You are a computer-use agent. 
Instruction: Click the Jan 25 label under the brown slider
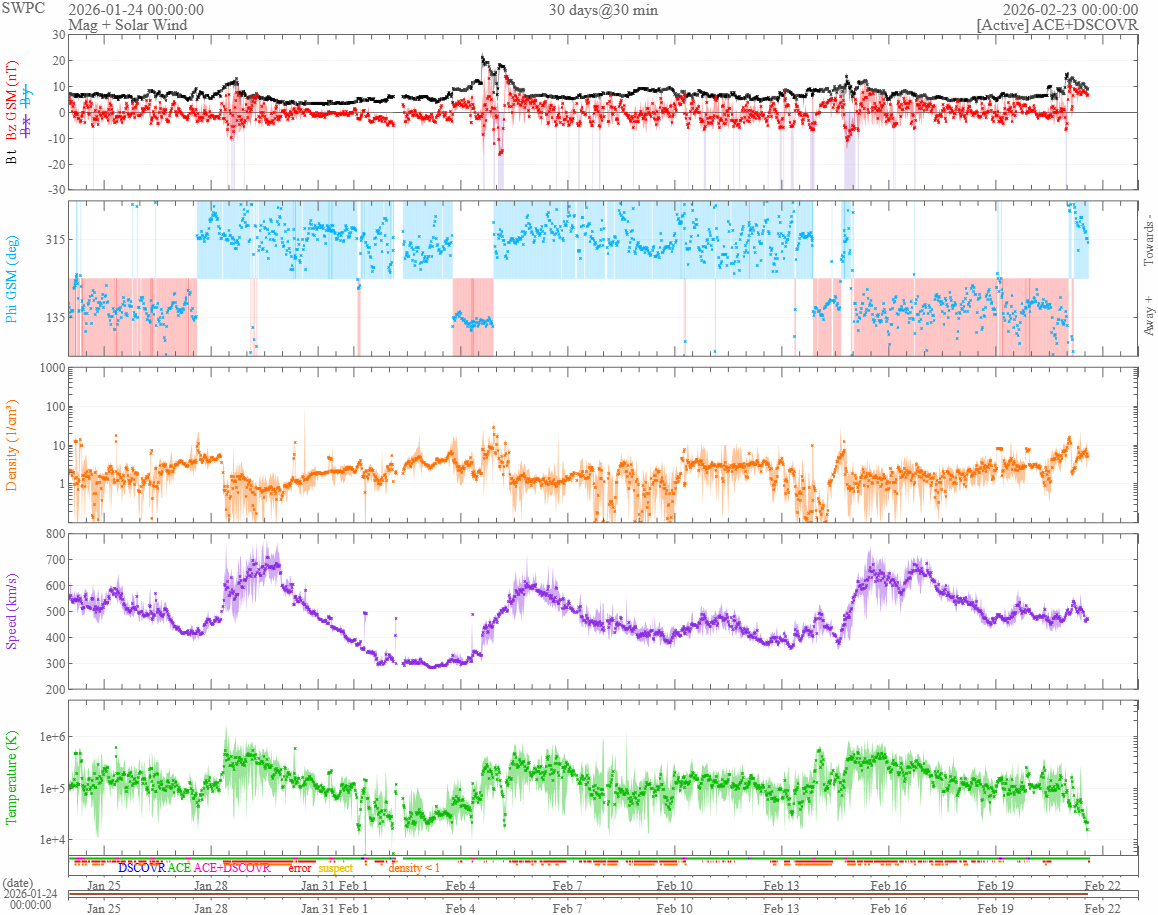[103, 908]
